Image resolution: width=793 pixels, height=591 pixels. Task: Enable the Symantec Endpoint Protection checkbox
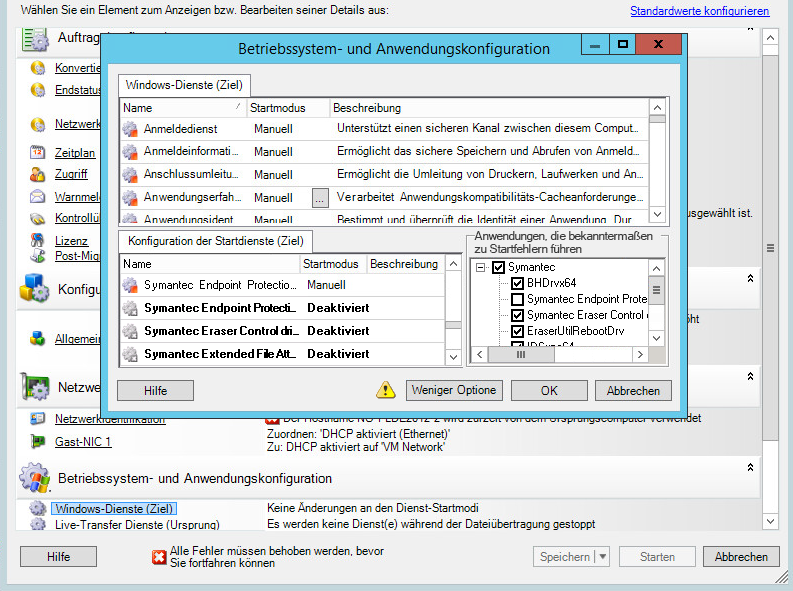tap(517, 299)
